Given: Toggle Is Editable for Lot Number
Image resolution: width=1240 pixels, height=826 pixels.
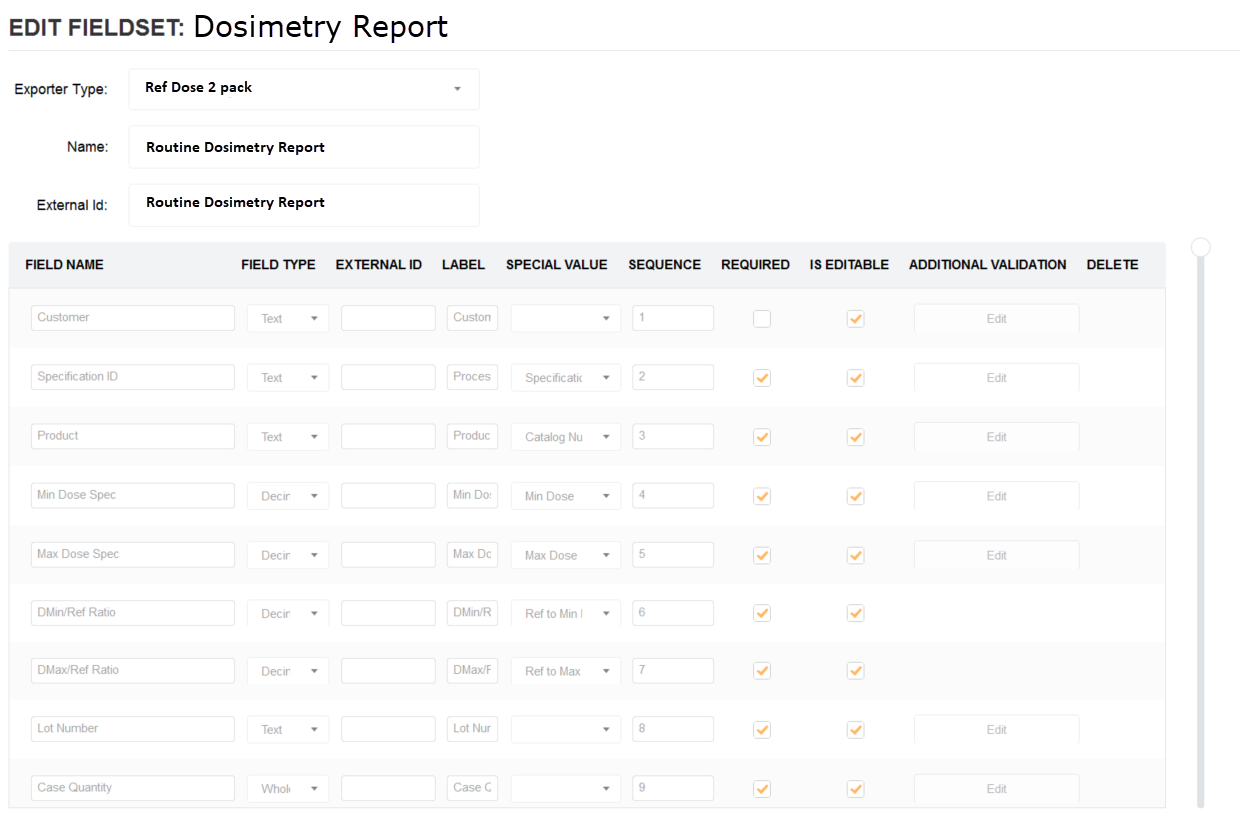Looking at the screenshot, I should pos(855,729).
